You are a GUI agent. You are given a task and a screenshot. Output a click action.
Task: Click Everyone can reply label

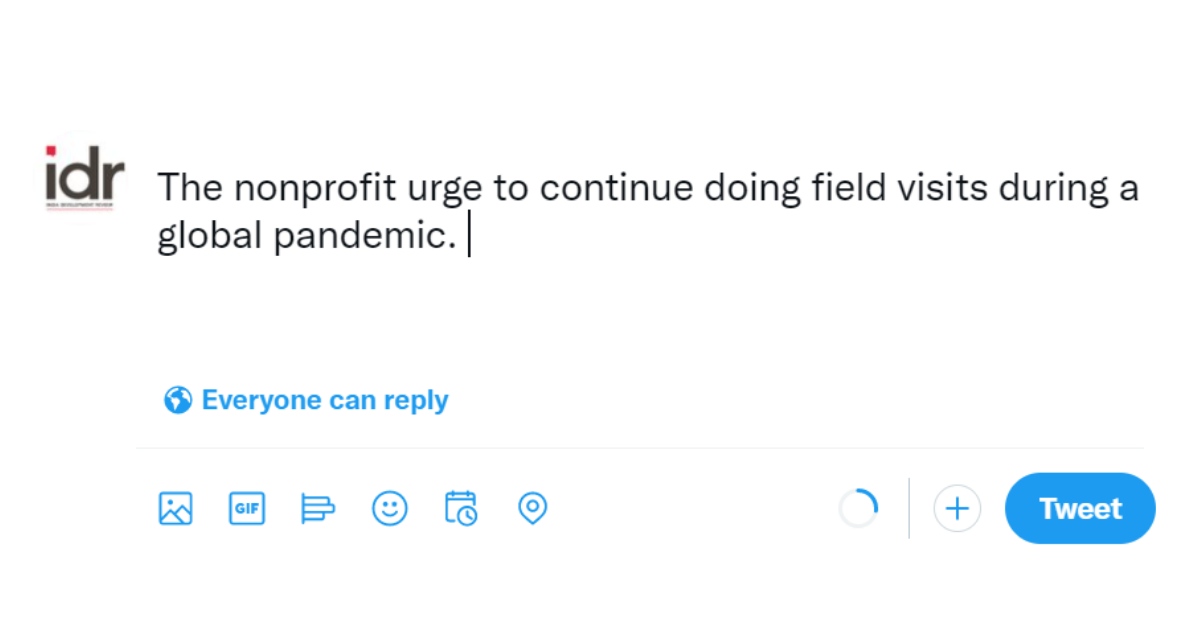coord(325,399)
